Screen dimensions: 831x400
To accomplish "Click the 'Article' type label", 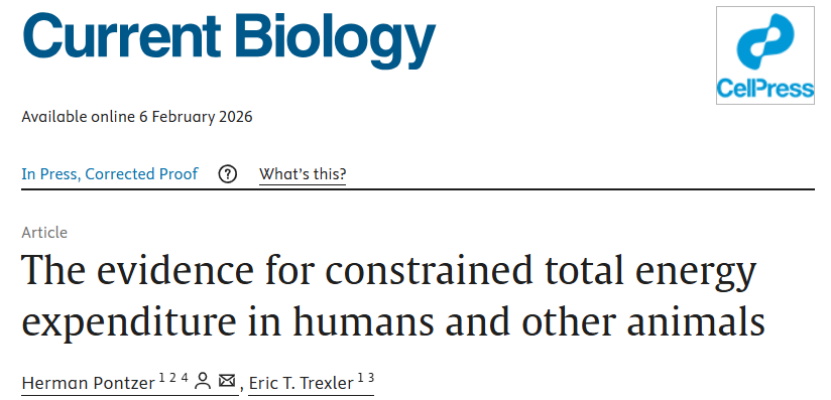I will tap(44, 232).
